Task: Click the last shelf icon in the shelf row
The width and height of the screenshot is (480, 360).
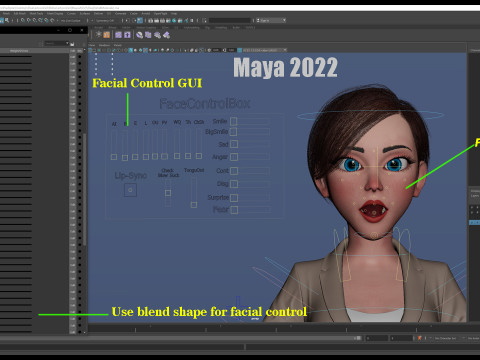Action: [166, 35]
